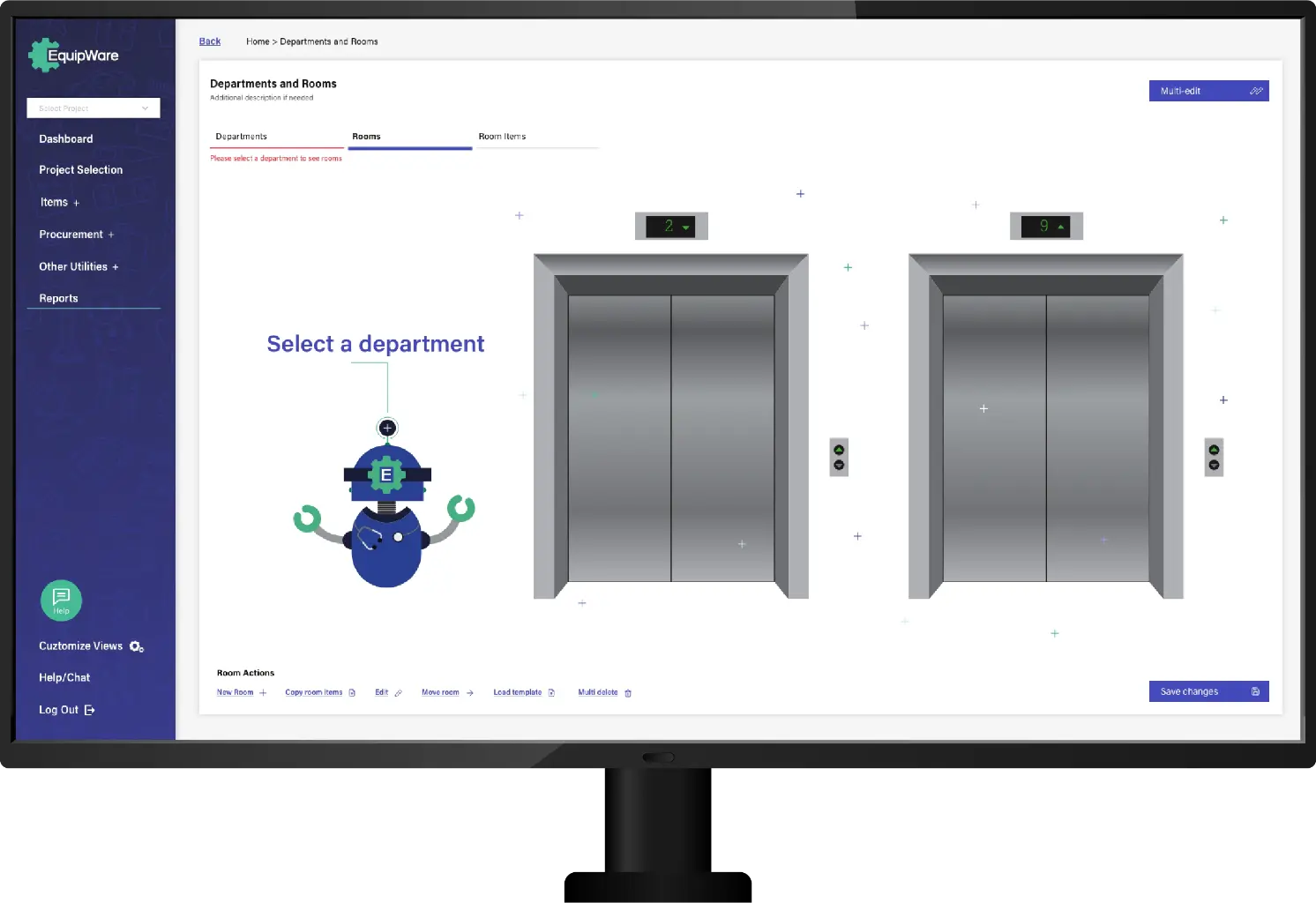Image resolution: width=1316 pixels, height=903 pixels.
Task: Click the Back link in the breadcrumb bar
Action: click(x=209, y=41)
